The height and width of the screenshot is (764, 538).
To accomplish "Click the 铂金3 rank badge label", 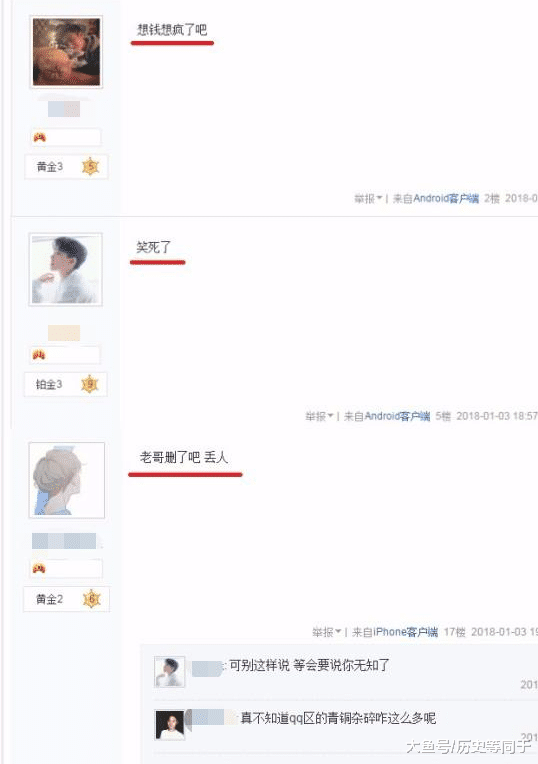I will coord(49,384).
